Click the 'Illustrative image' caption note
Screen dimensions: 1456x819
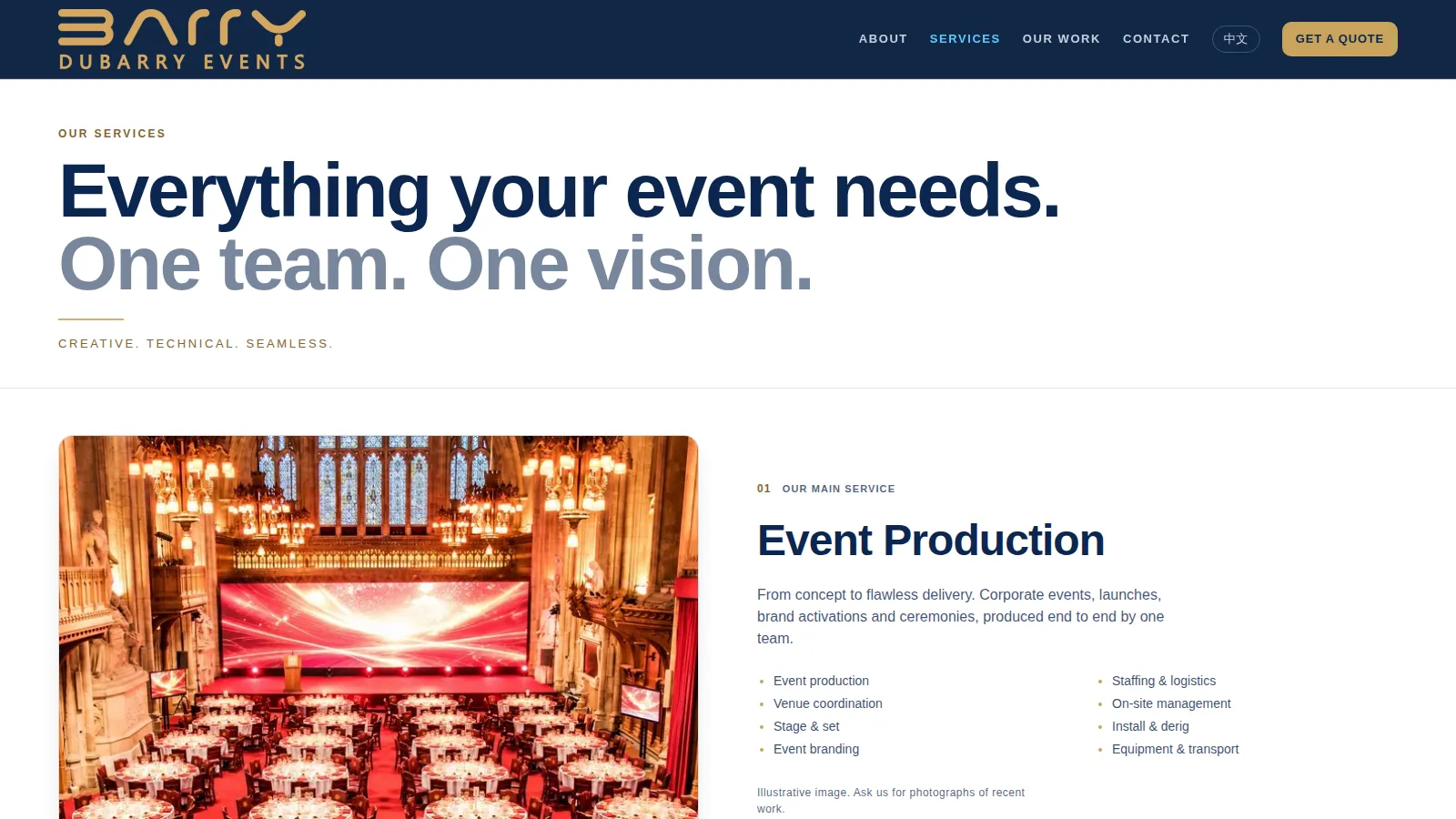tap(891, 801)
